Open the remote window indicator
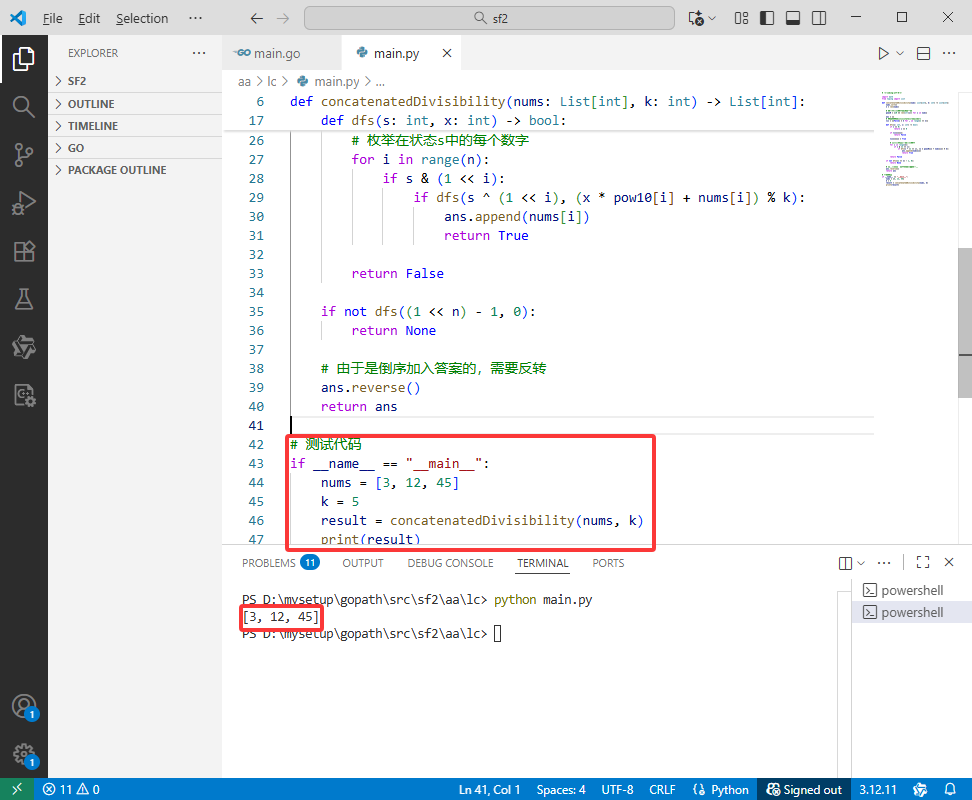Screen dimensions: 972x800 click(x=17, y=789)
